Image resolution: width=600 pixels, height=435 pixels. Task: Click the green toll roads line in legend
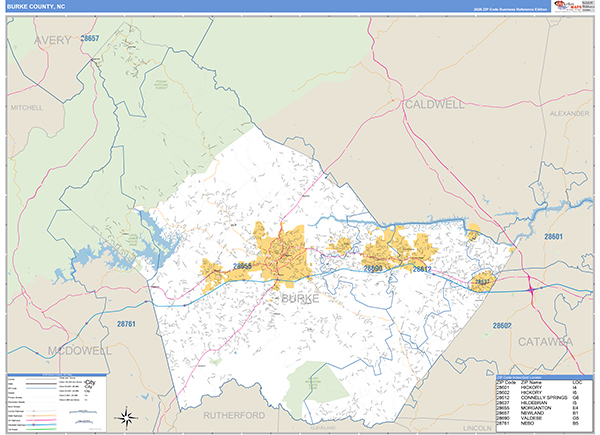41,429
